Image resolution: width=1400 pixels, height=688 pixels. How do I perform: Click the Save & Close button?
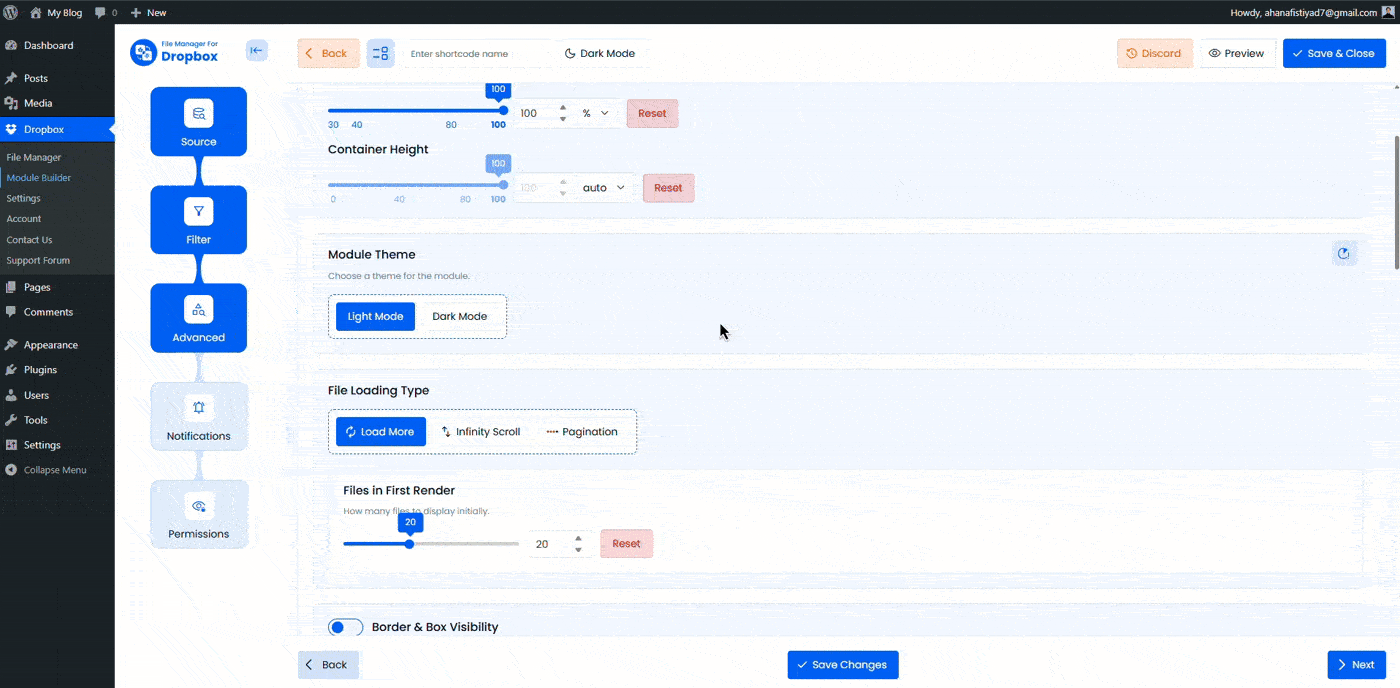click(x=1334, y=52)
